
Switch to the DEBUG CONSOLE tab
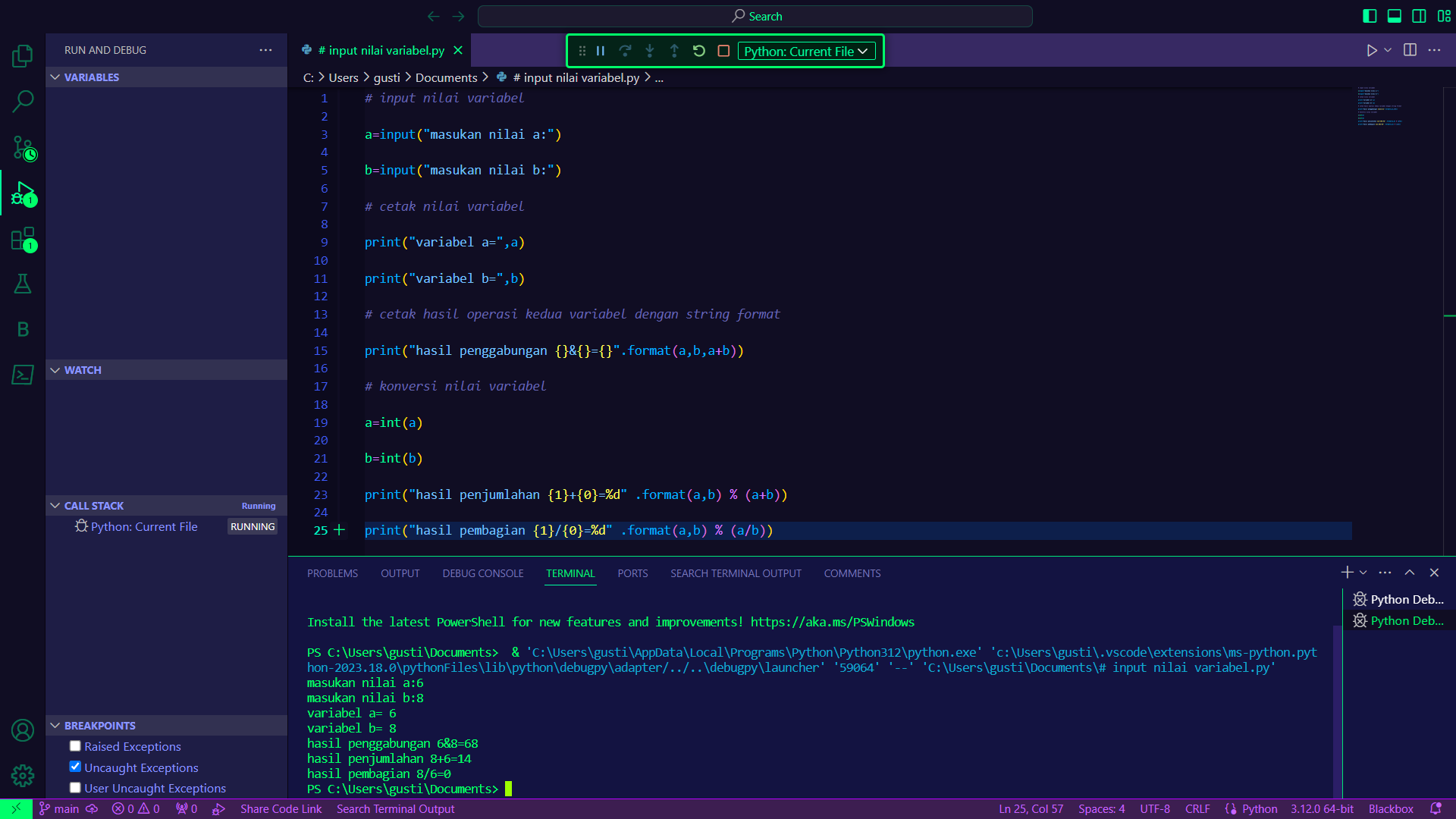pos(482,573)
